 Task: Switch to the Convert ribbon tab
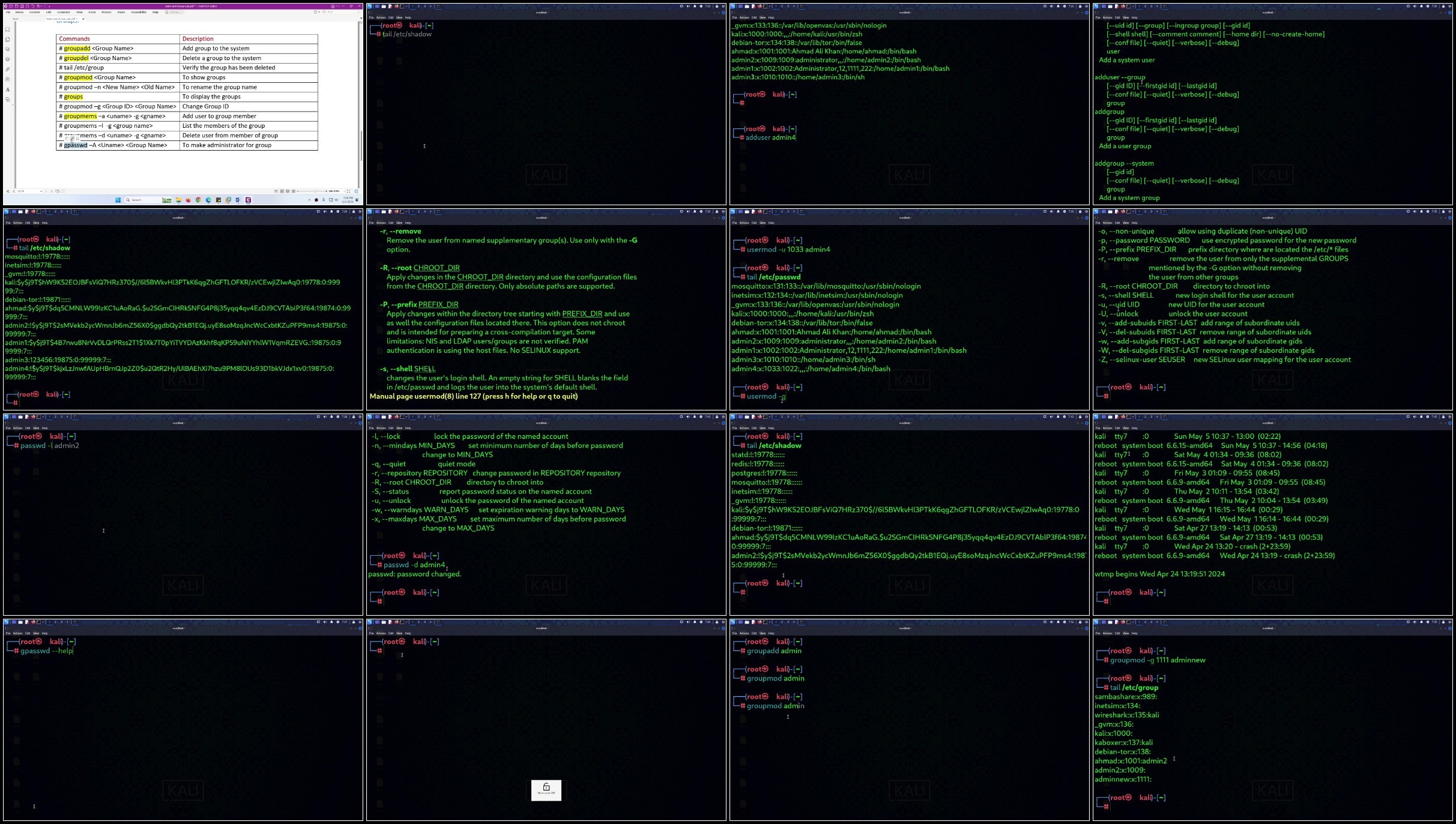(34, 12)
